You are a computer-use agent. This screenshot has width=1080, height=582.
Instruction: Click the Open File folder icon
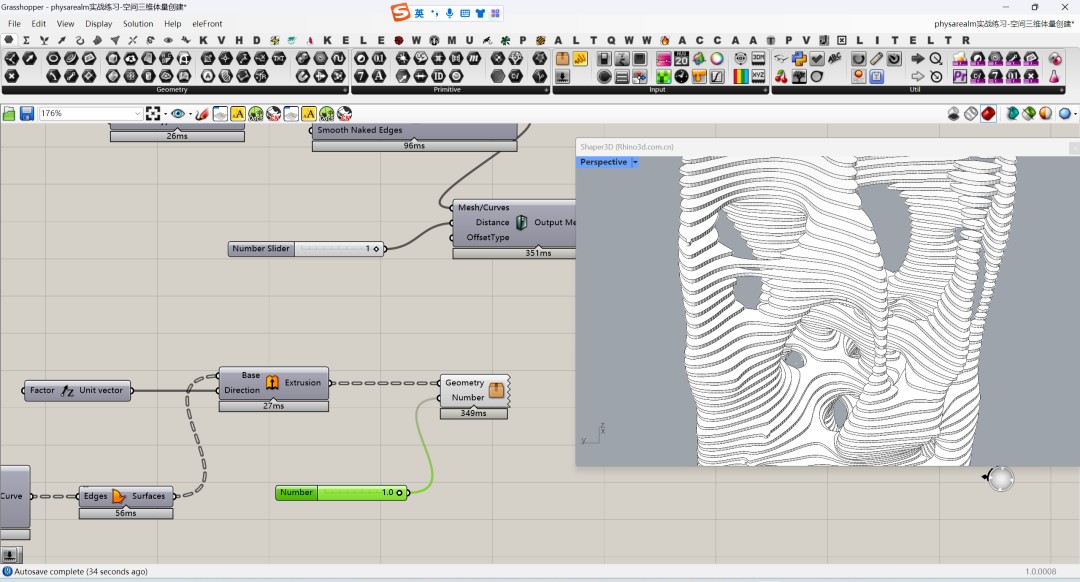click(x=9, y=114)
